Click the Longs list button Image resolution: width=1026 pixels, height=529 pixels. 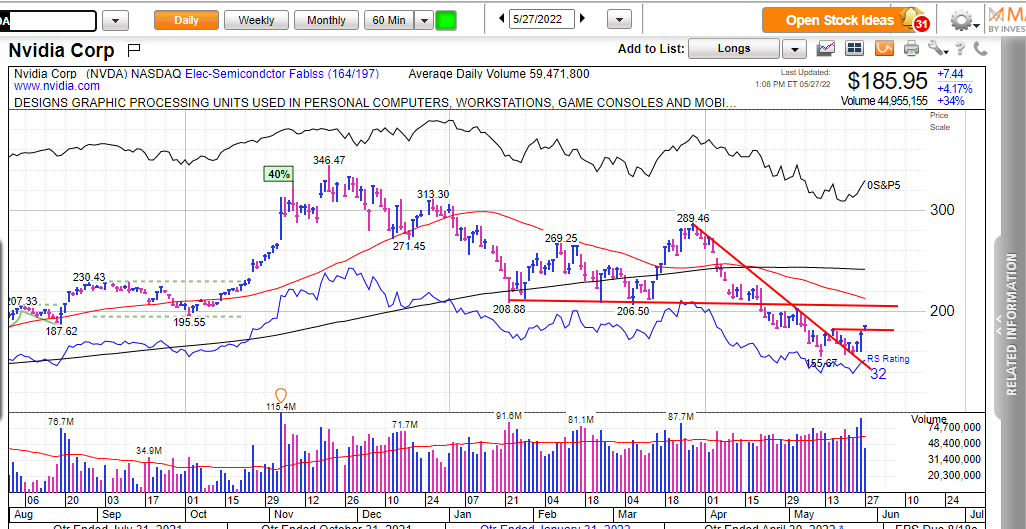coord(734,48)
